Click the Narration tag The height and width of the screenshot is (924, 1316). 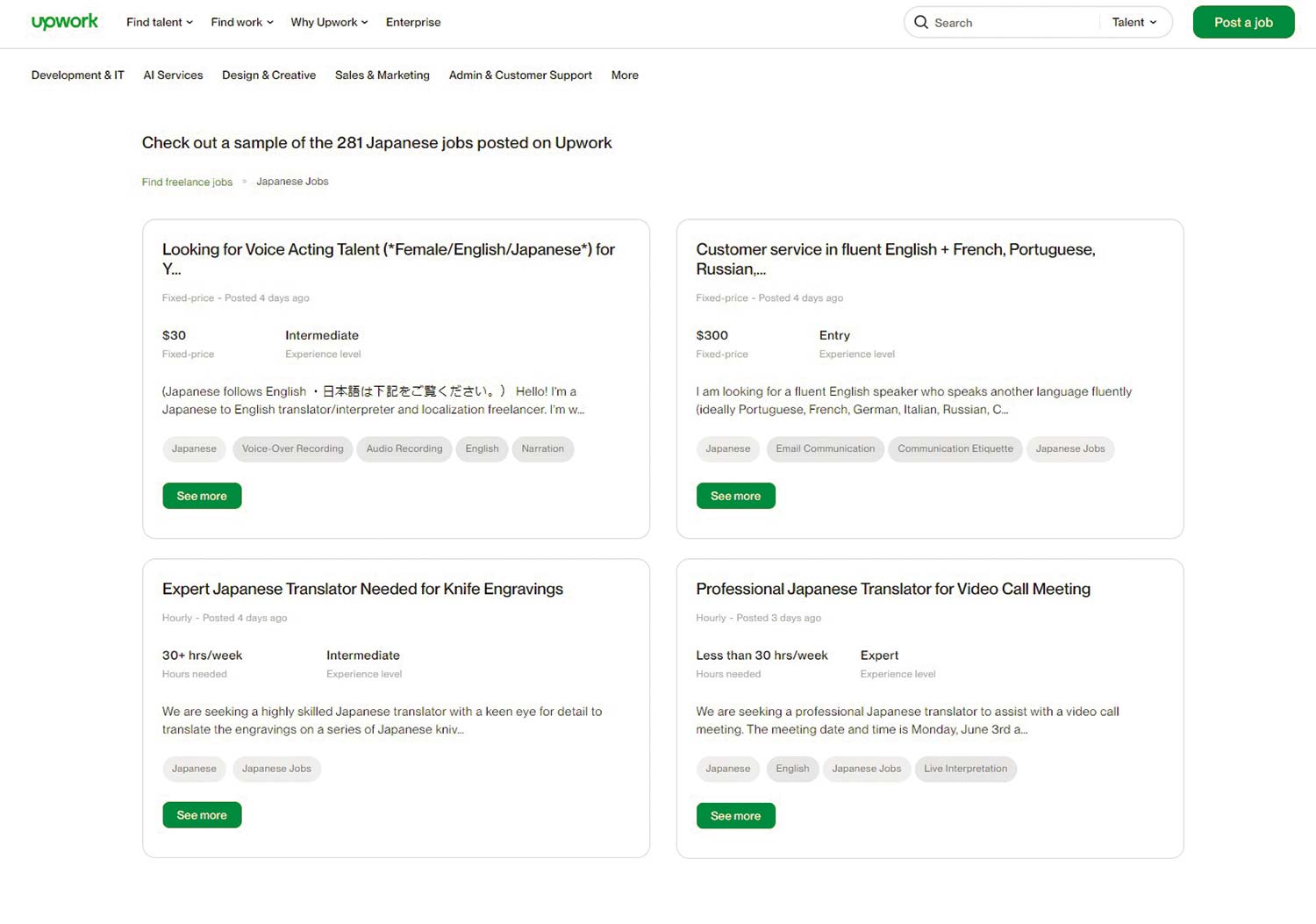coord(543,448)
